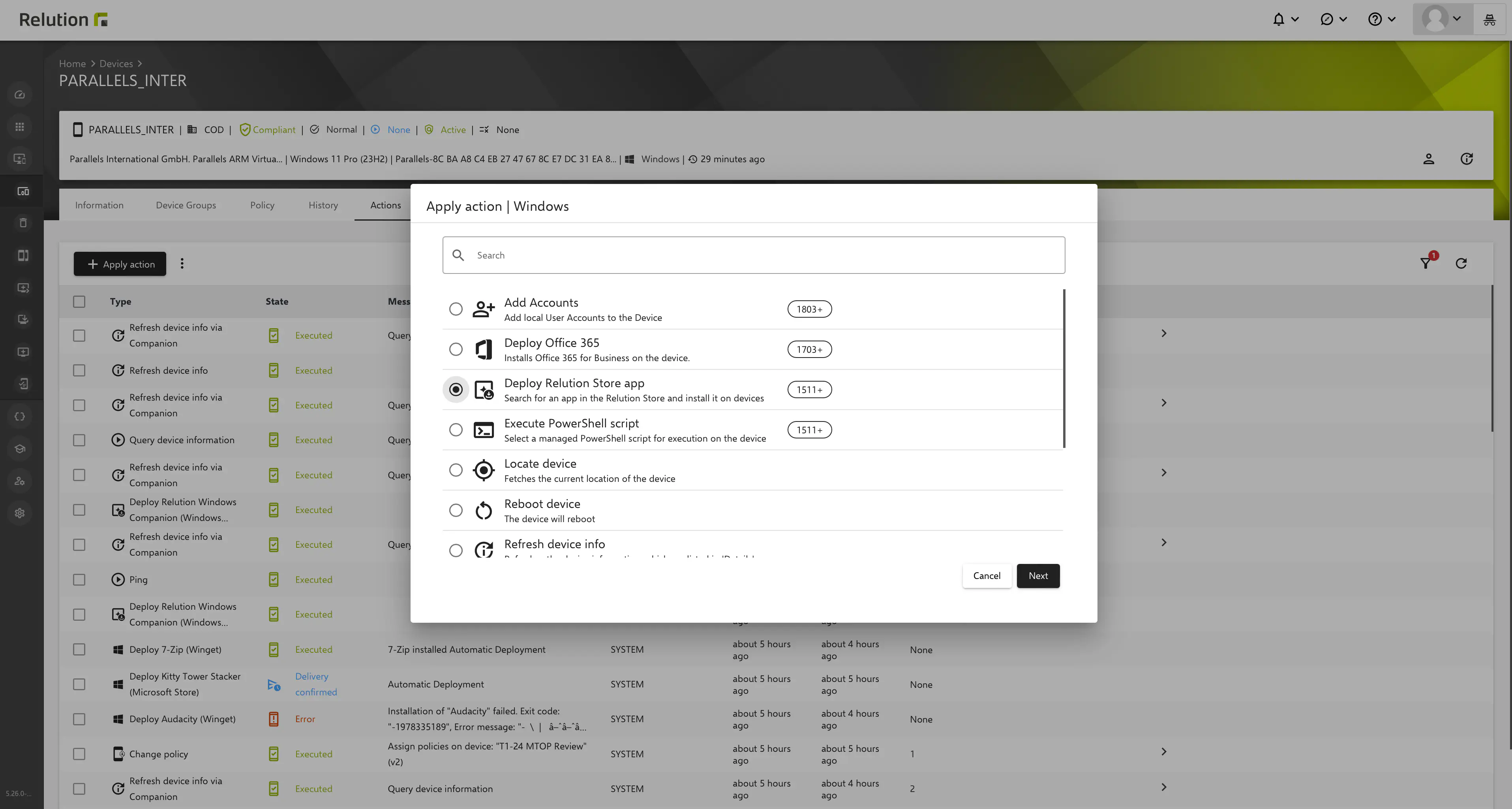Image resolution: width=1512 pixels, height=809 pixels.
Task: Click the Search input field
Action: tap(754, 255)
